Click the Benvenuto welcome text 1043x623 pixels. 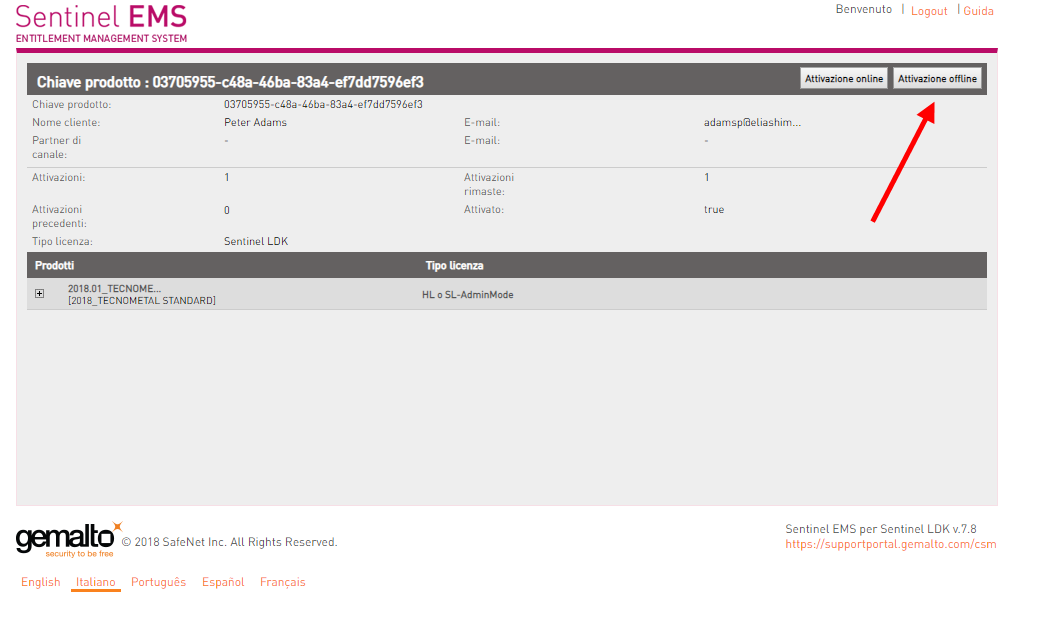(863, 9)
